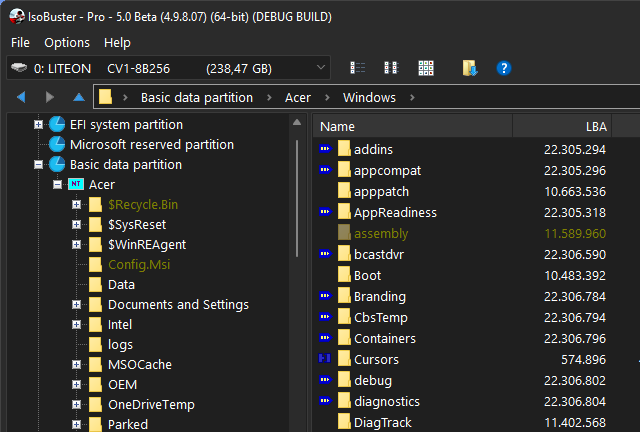Select the diagnostics folder row
Image resolution: width=640 pixels, height=432 pixels.
(387, 401)
